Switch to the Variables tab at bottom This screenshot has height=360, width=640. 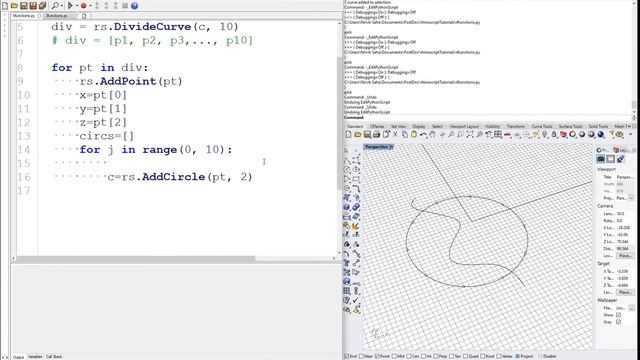pyautogui.click(x=35, y=357)
